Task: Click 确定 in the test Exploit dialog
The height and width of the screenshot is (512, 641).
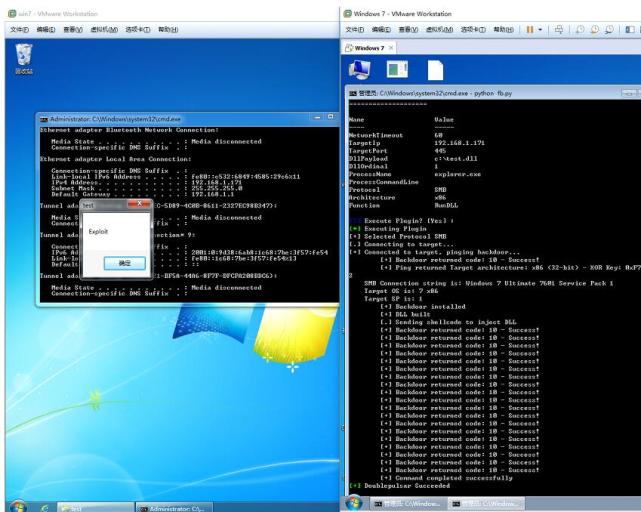Action: [x=125, y=263]
